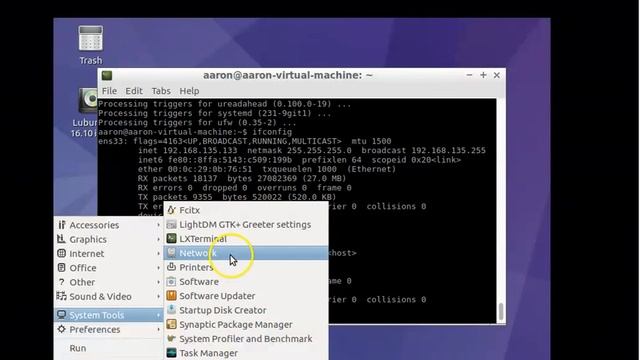Click the Internet globe icon
640x360 pixels.
(62, 253)
